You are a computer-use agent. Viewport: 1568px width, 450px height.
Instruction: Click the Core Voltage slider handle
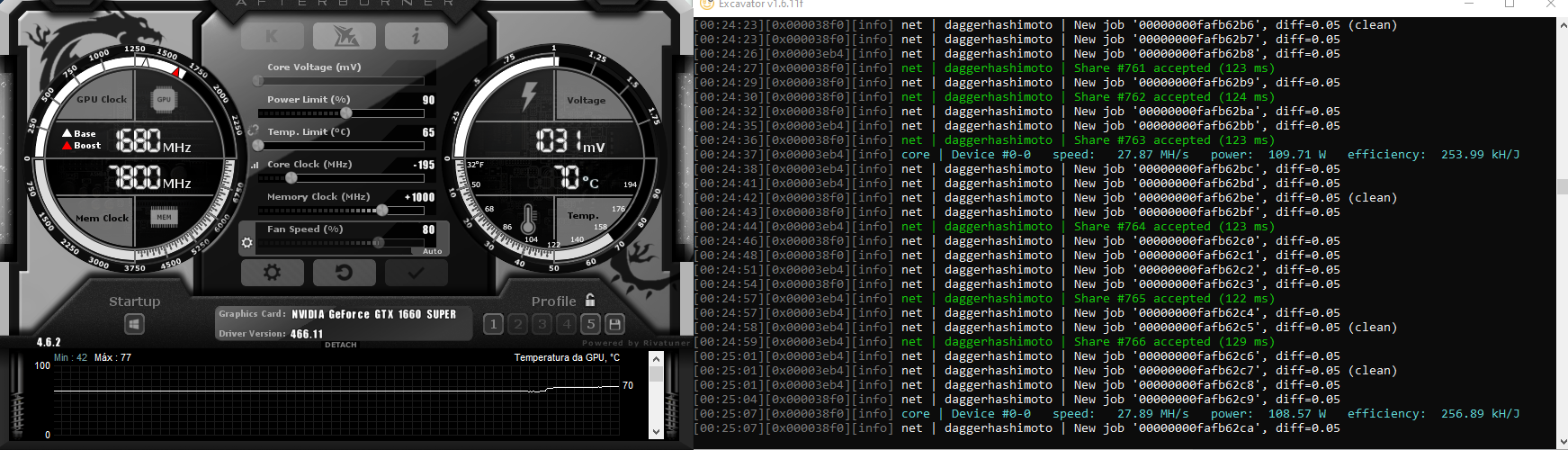click(258, 81)
